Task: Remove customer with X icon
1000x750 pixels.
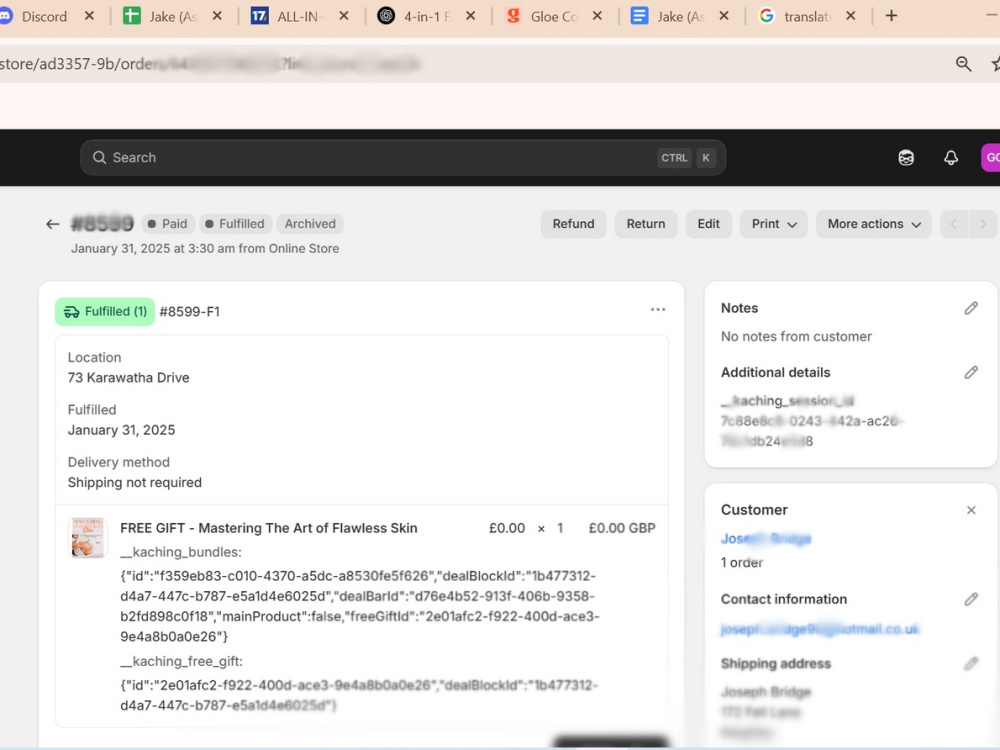Action: pos(971,510)
